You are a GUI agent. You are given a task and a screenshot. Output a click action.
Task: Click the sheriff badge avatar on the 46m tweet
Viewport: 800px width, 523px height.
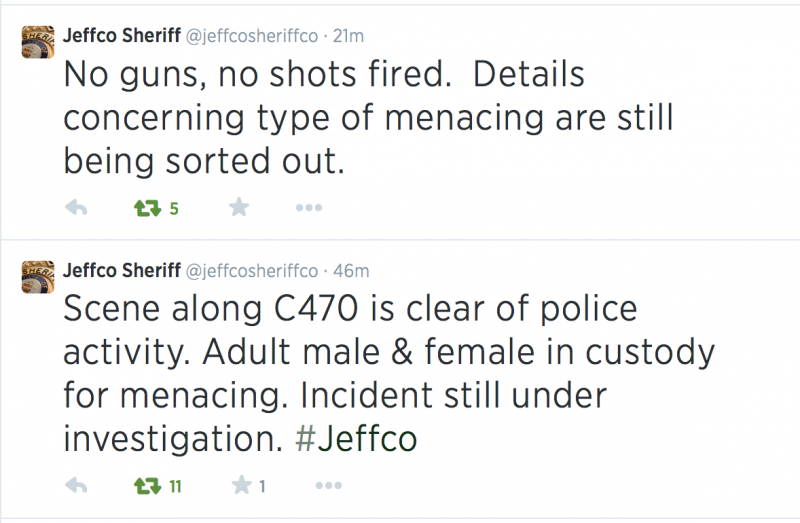tap(38, 277)
